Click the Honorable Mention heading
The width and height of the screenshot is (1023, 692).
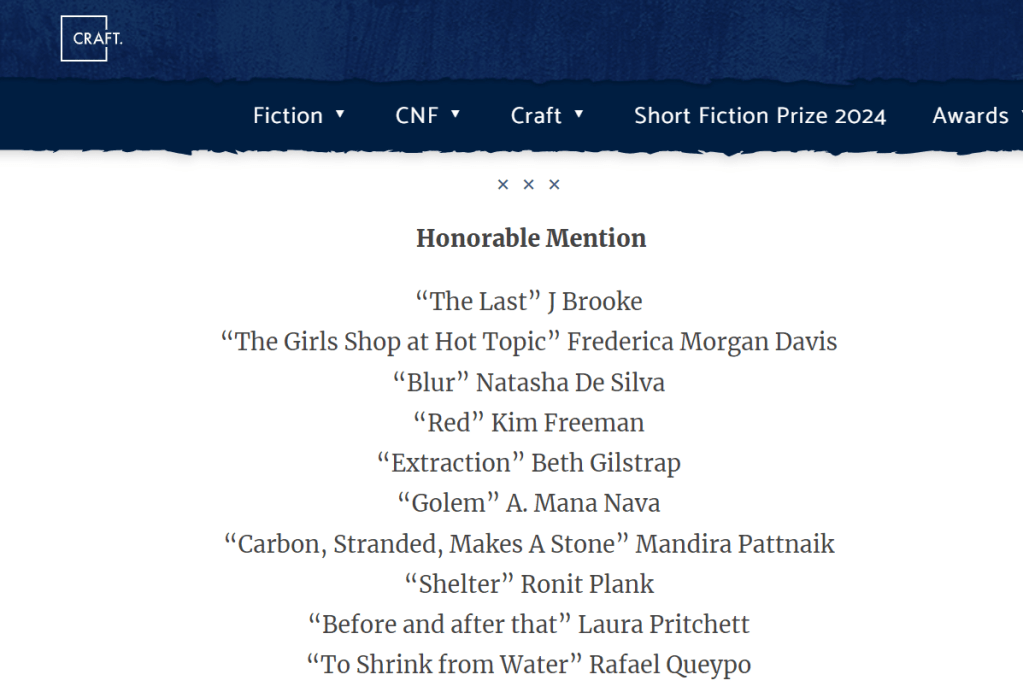click(x=531, y=238)
